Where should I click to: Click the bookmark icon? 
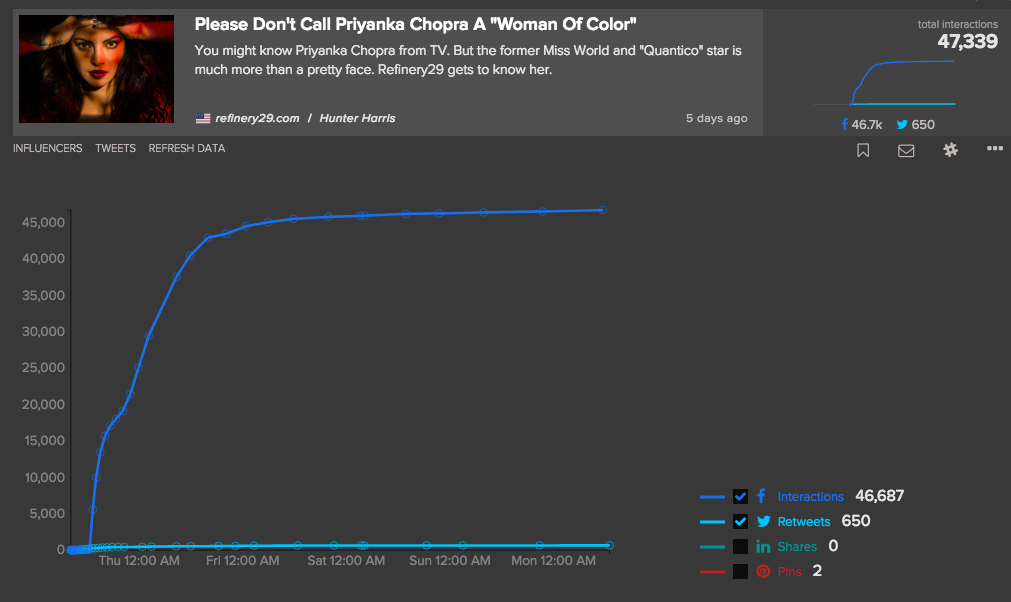pos(863,150)
